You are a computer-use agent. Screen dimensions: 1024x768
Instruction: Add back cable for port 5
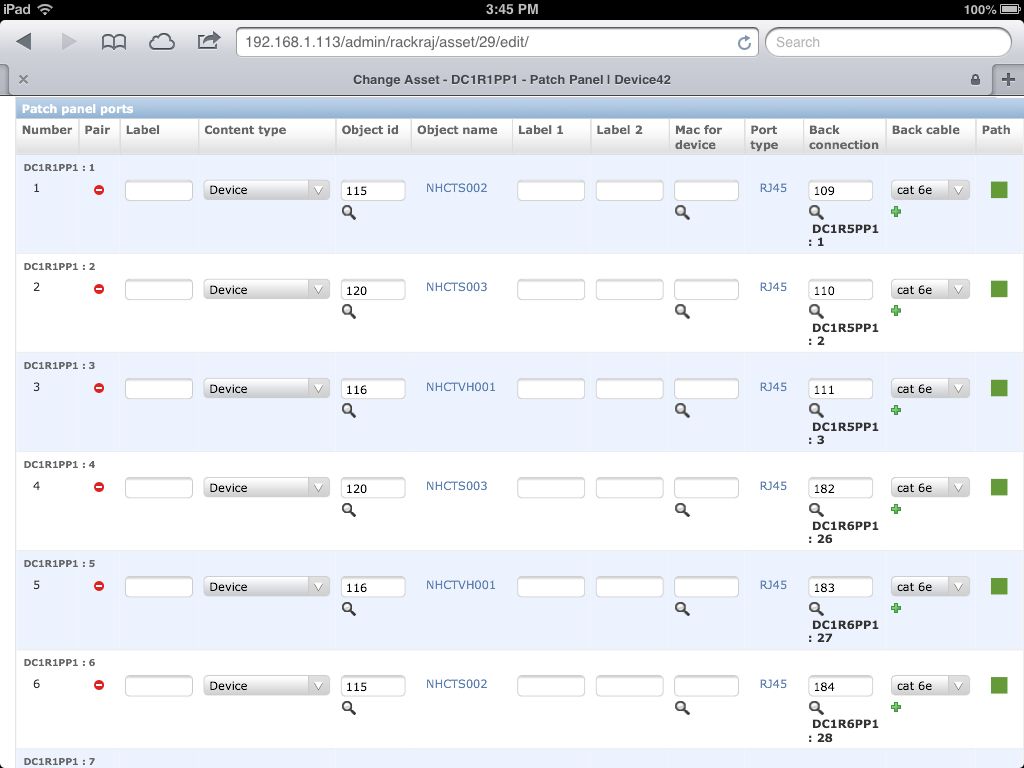coord(896,608)
